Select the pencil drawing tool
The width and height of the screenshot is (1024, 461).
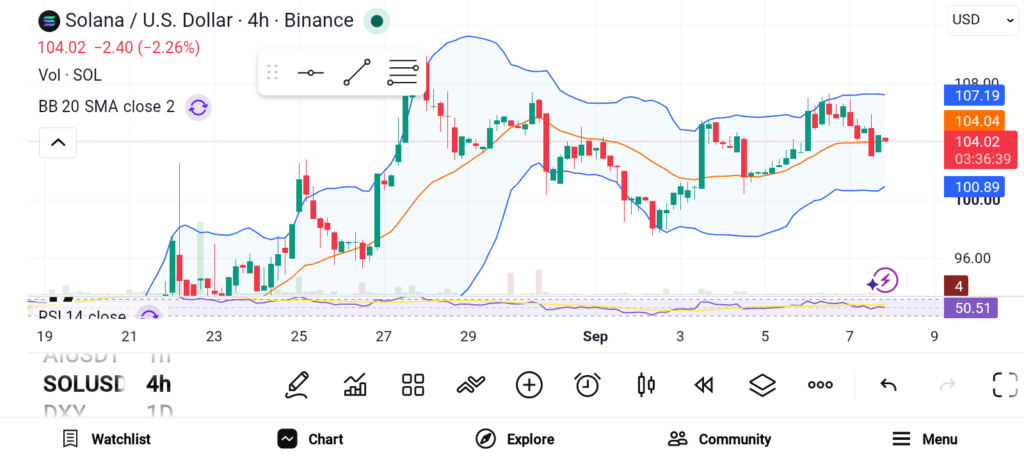296,385
